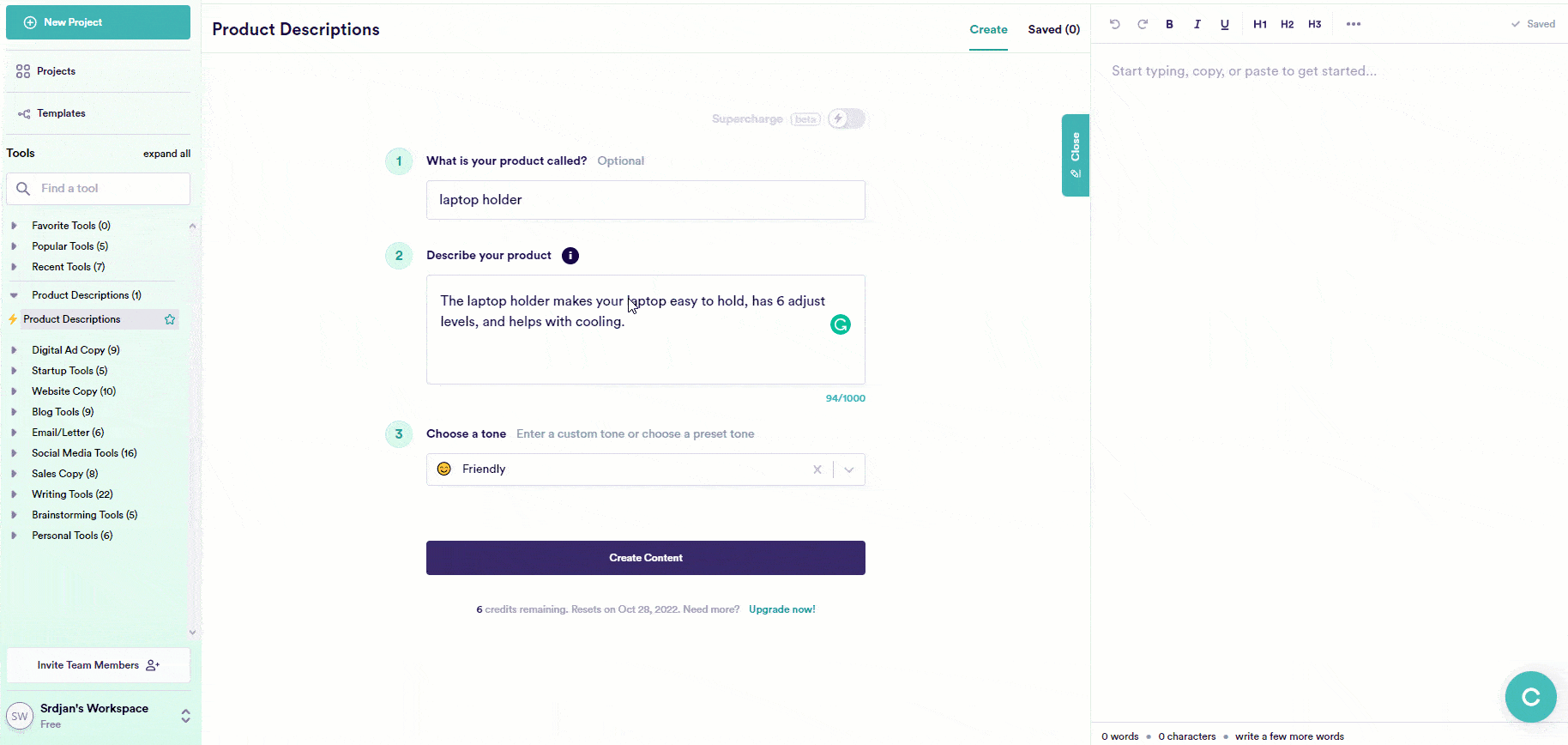
Task: Favorite Product Descriptions with star icon
Action: [x=170, y=319]
